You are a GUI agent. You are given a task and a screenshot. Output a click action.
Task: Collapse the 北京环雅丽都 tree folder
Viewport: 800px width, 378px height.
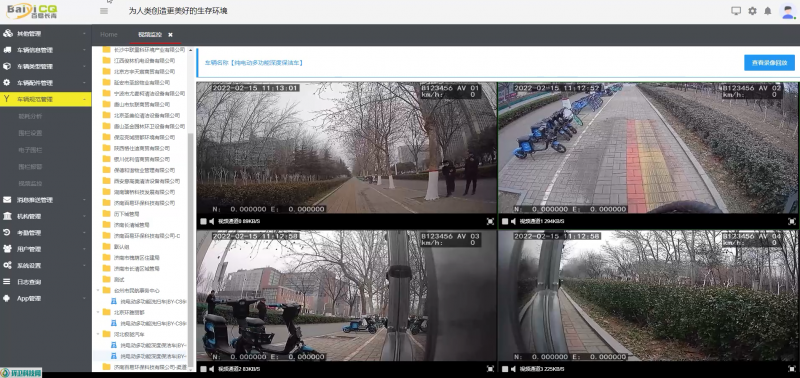98,312
